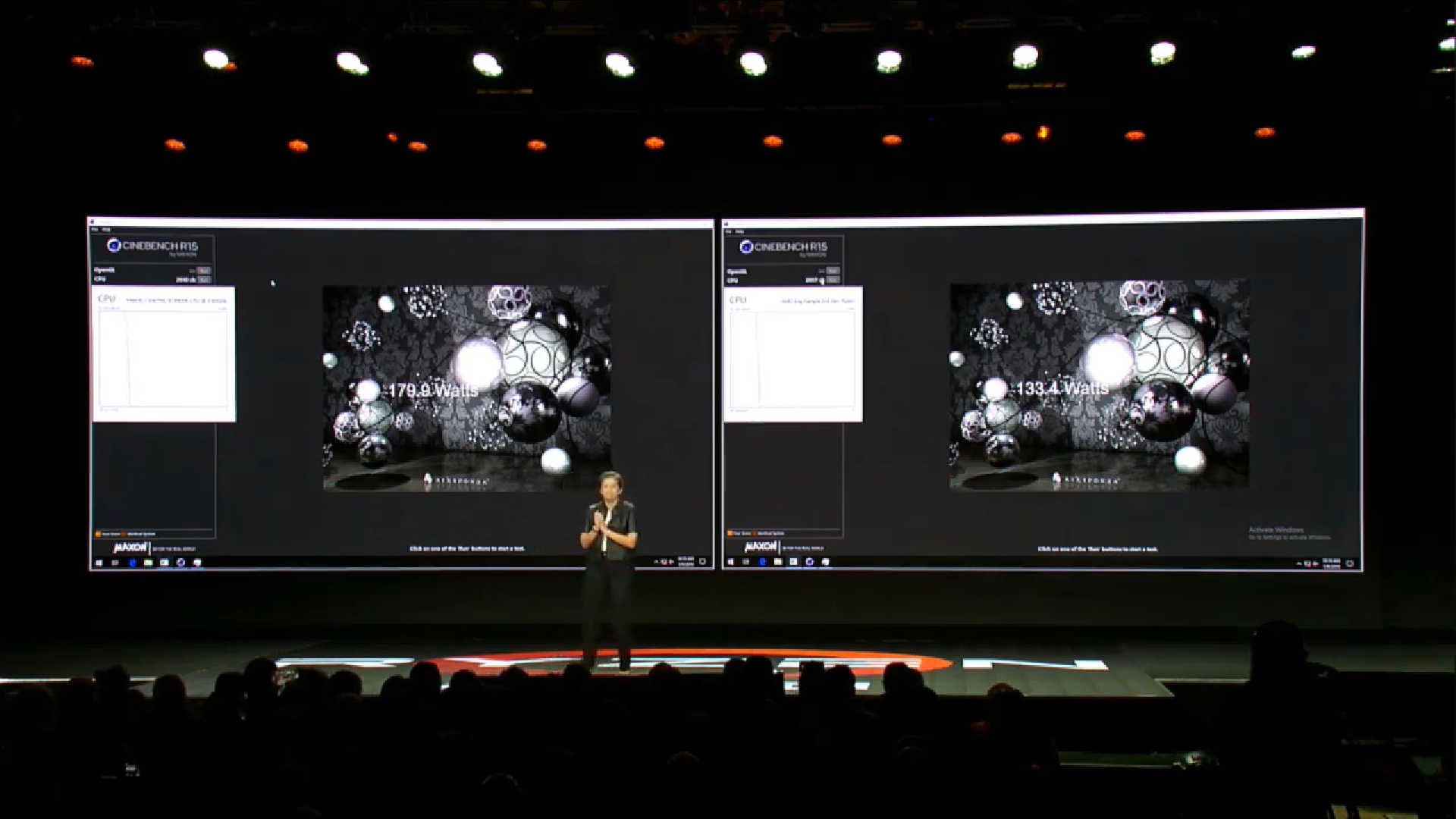
Task: Open Edge browser from right window's taskbar
Action: pos(762,562)
